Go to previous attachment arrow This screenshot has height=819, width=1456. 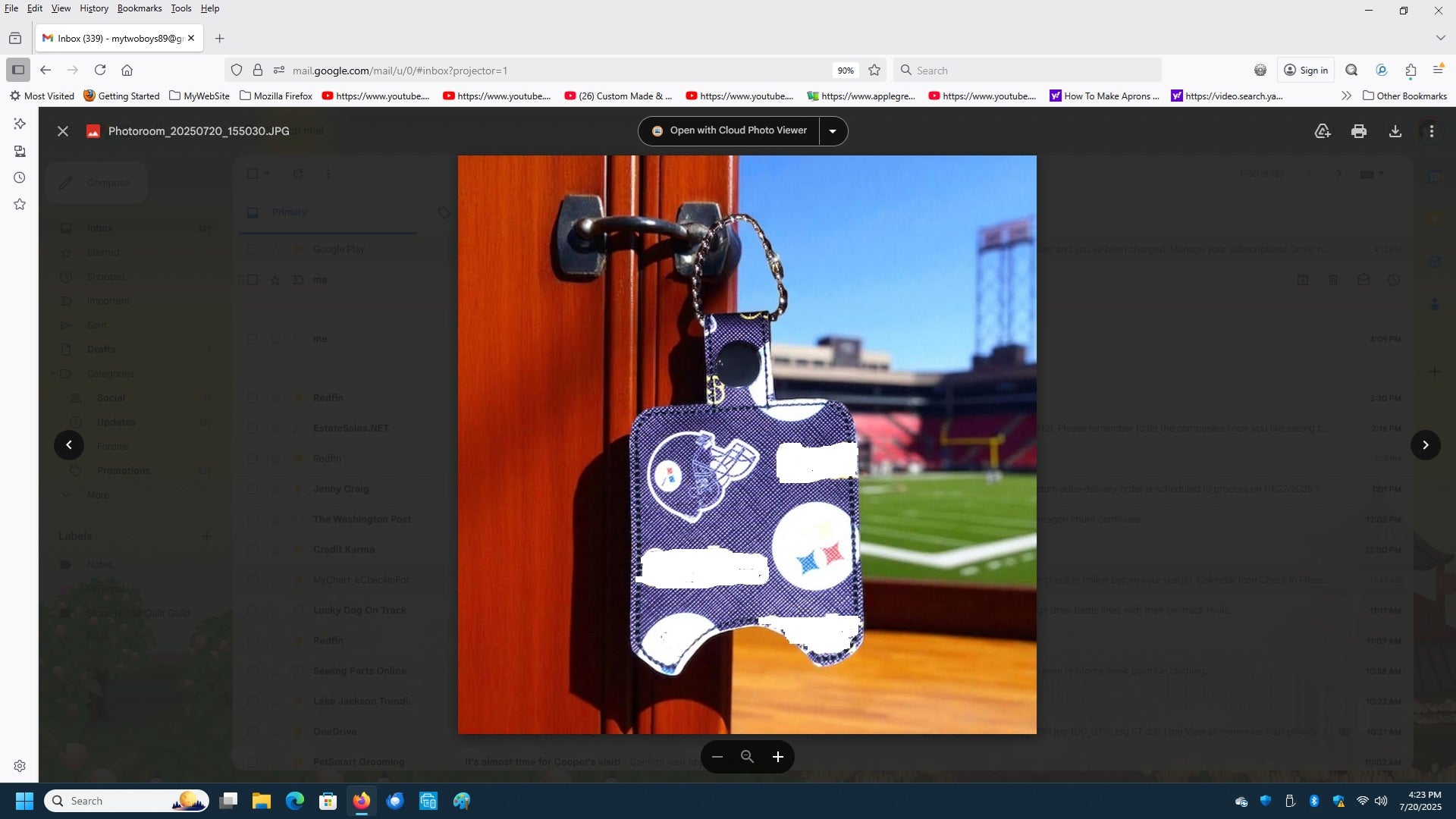(69, 445)
